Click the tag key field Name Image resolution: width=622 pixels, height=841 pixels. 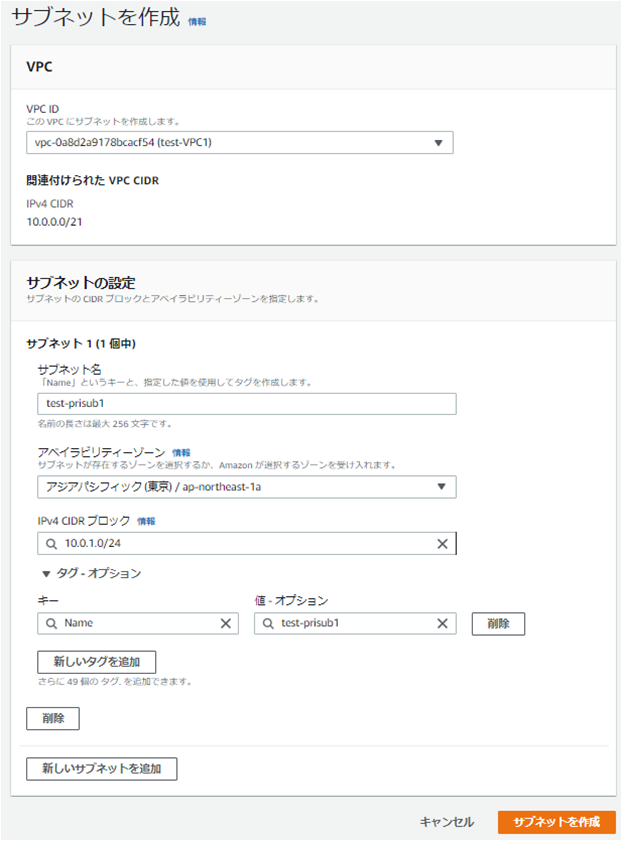(x=138, y=623)
